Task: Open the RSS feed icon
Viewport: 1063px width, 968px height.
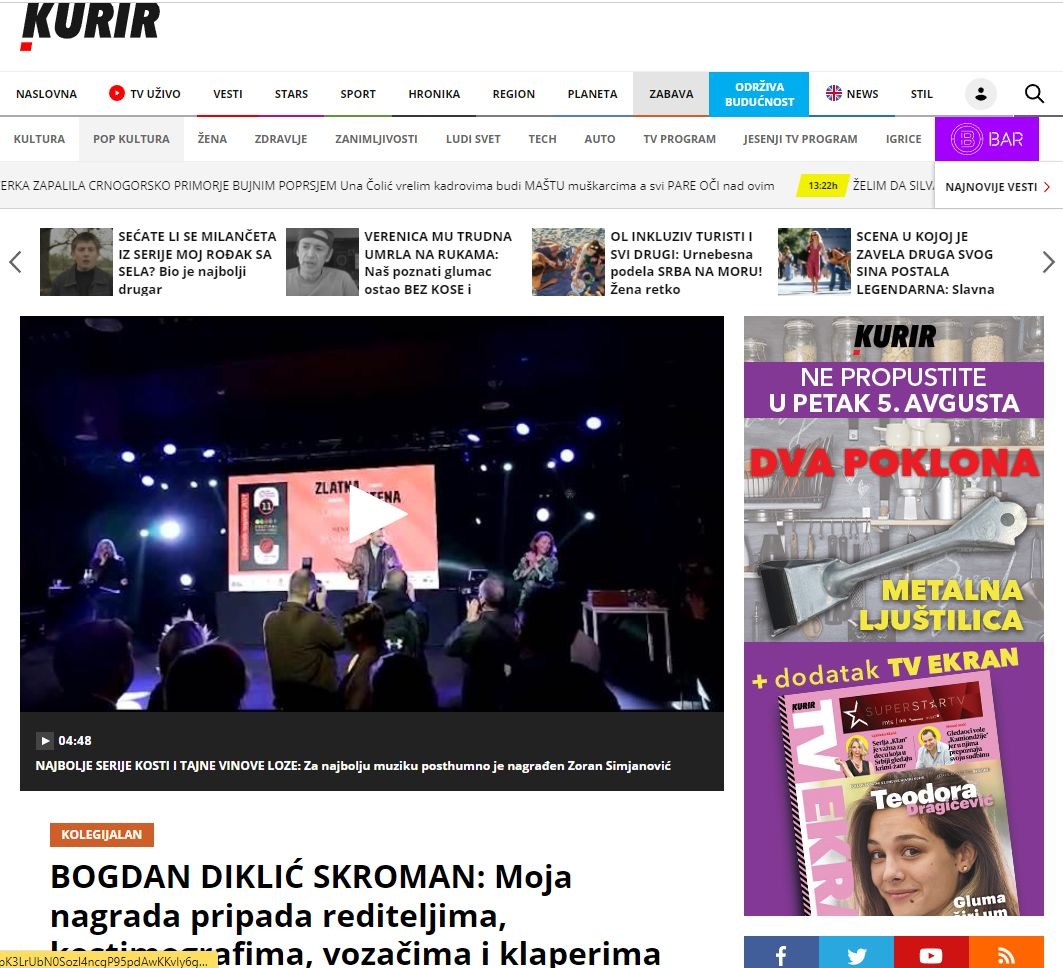Action: click(x=1005, y=955)
